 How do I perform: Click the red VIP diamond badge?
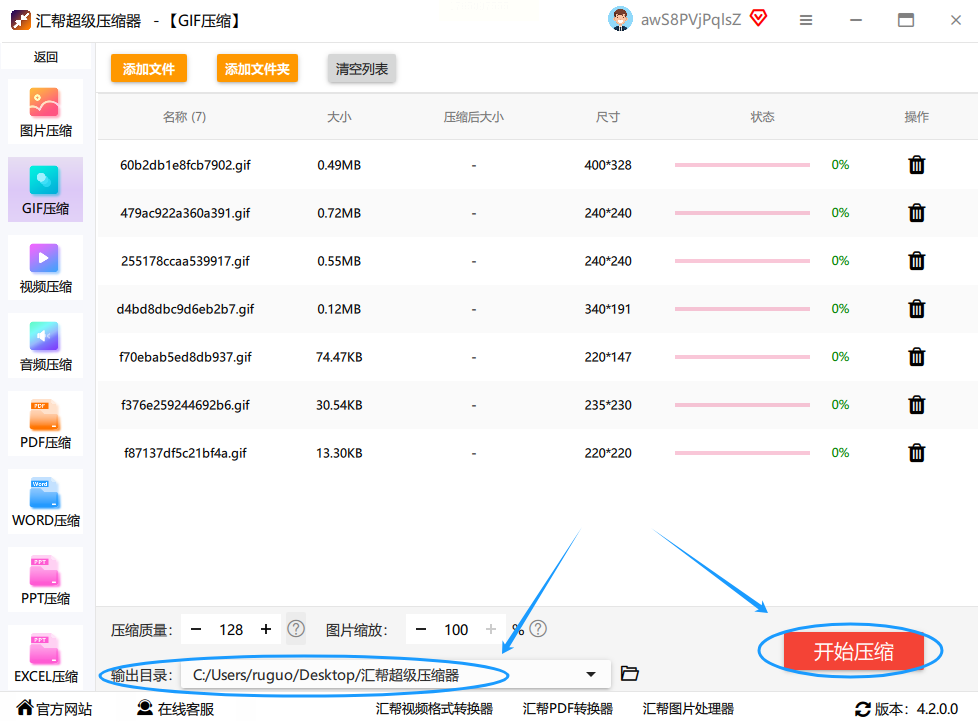pos(758,18)
